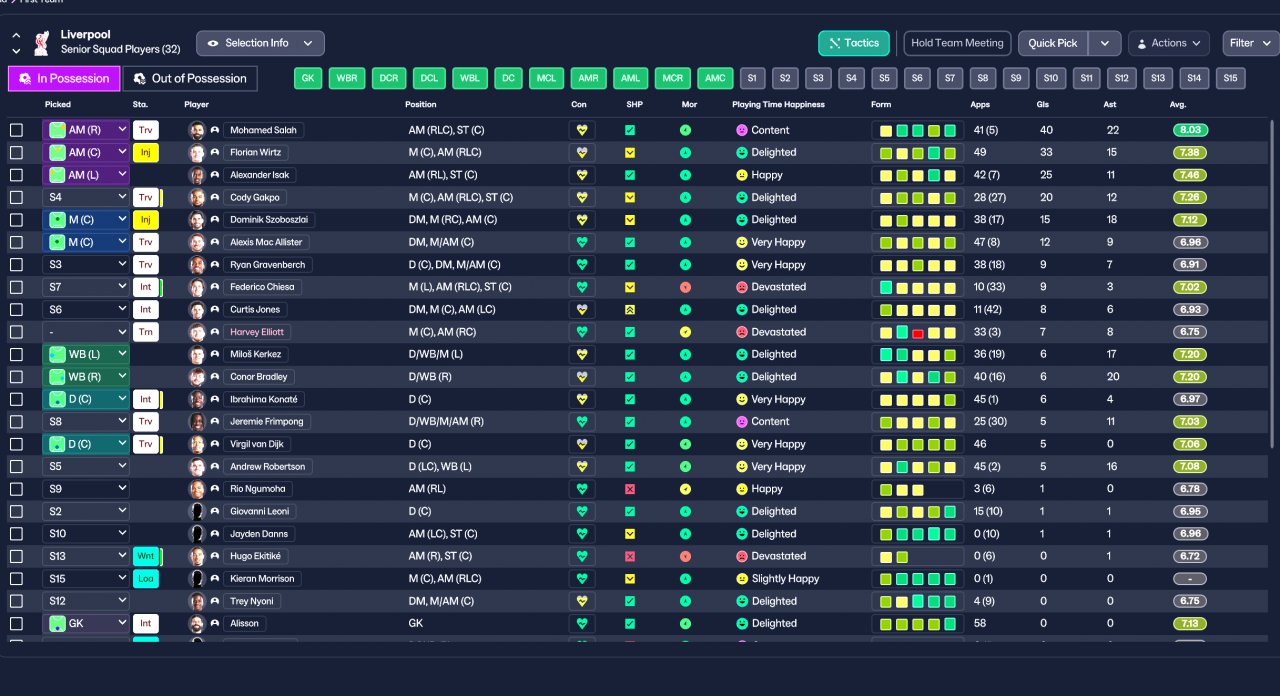Viewport: 1280px width, 696px height.
Task: Click Alexander Isak's Happy face icon
Action: point(742,175)
